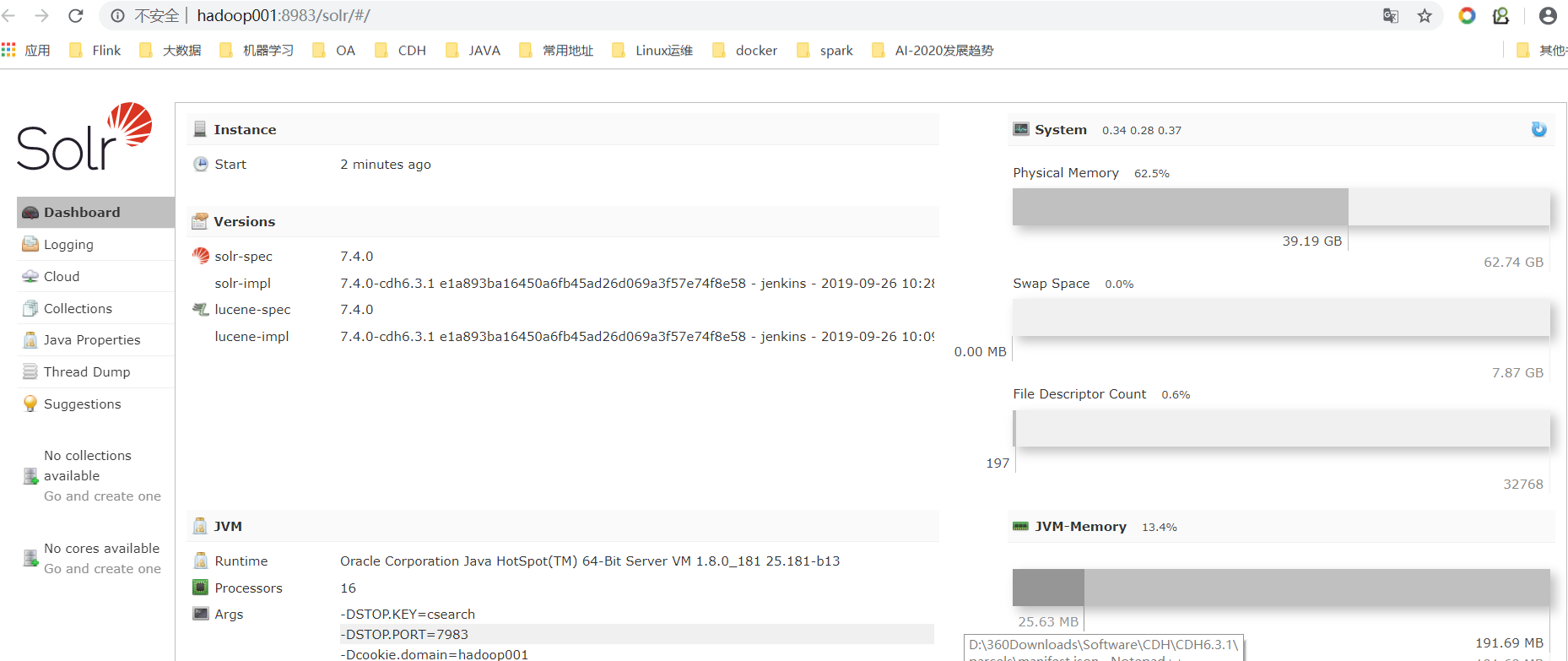
Task: Click the colorful circle extension icon
Action: coord(1467,16)
